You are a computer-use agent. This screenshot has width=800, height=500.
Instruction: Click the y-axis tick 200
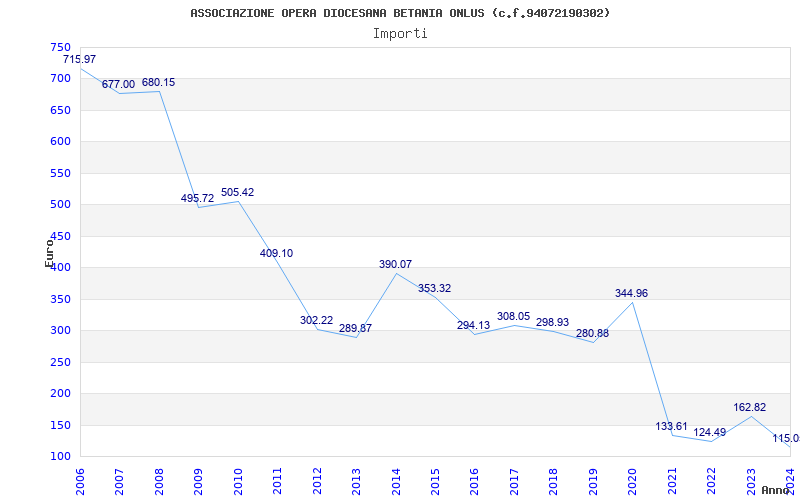point(60,394)
